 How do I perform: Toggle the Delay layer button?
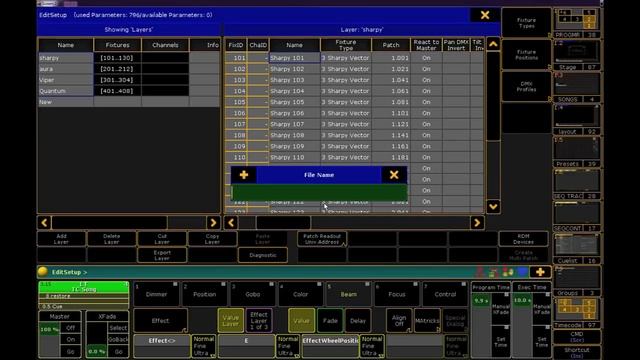click(358, 320)
